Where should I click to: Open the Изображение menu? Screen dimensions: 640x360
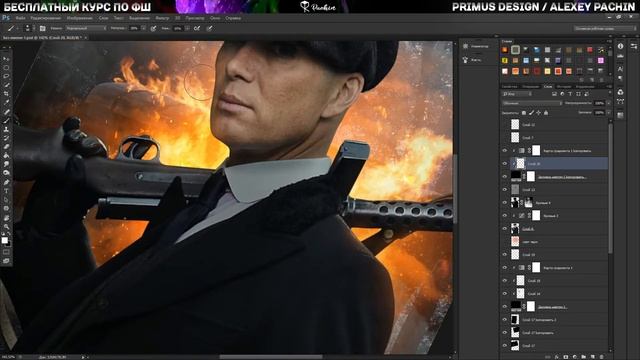point(80,18)
